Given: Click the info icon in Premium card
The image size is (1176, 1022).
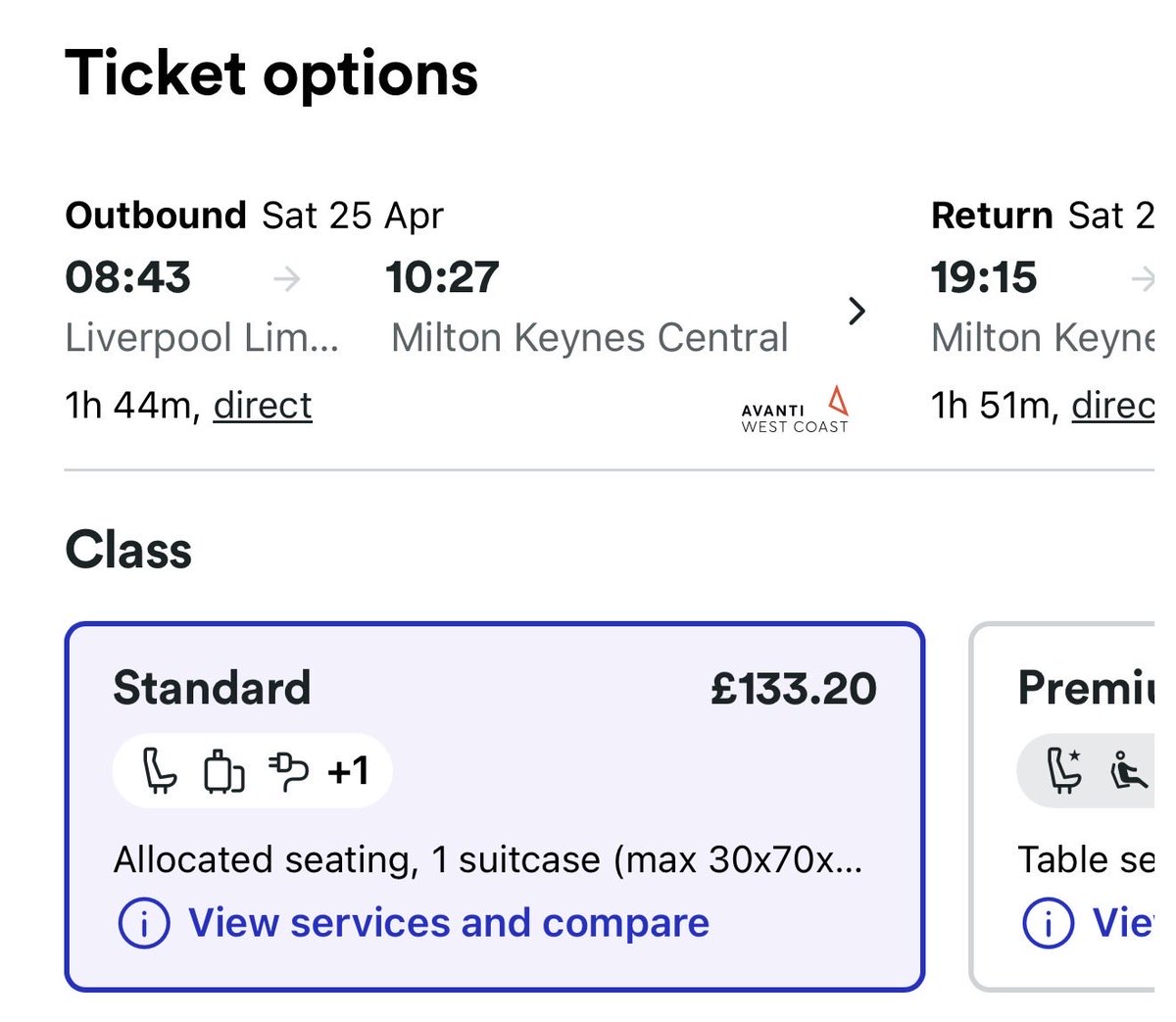Looking at the screenshot, I should (1048, 923).
